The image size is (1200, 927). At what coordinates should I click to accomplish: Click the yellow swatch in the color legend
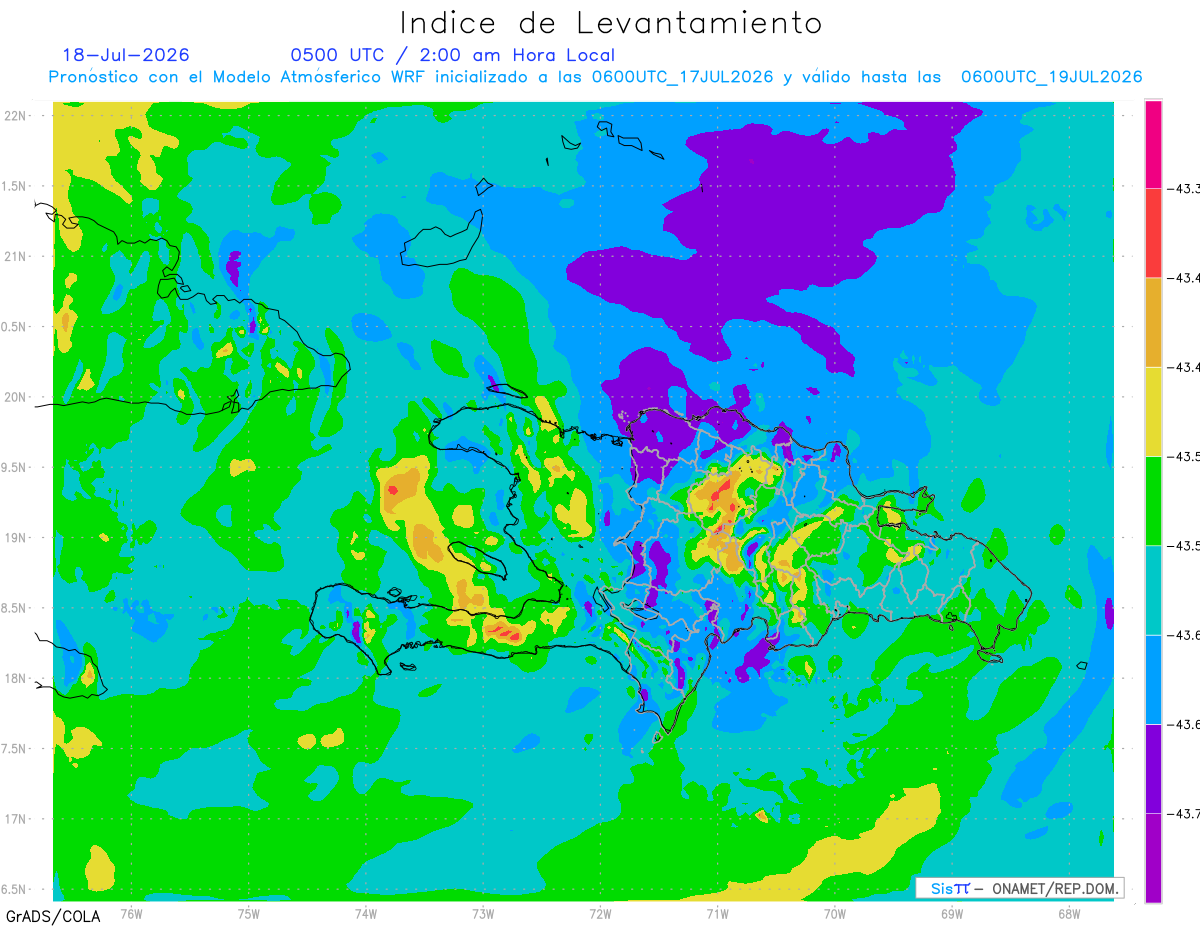pos(1153,411)
